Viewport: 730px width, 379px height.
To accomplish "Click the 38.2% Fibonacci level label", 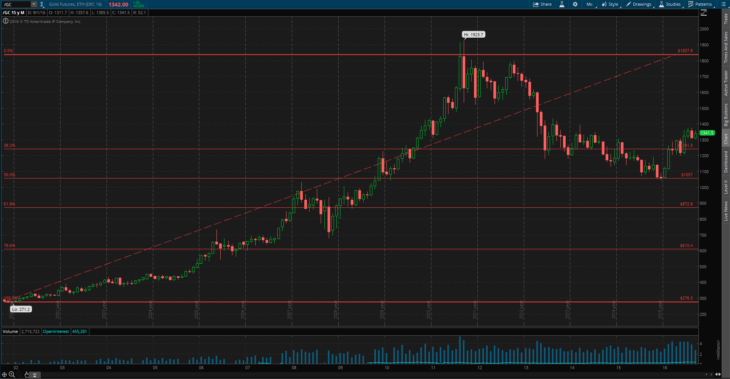I will [9, 146].
